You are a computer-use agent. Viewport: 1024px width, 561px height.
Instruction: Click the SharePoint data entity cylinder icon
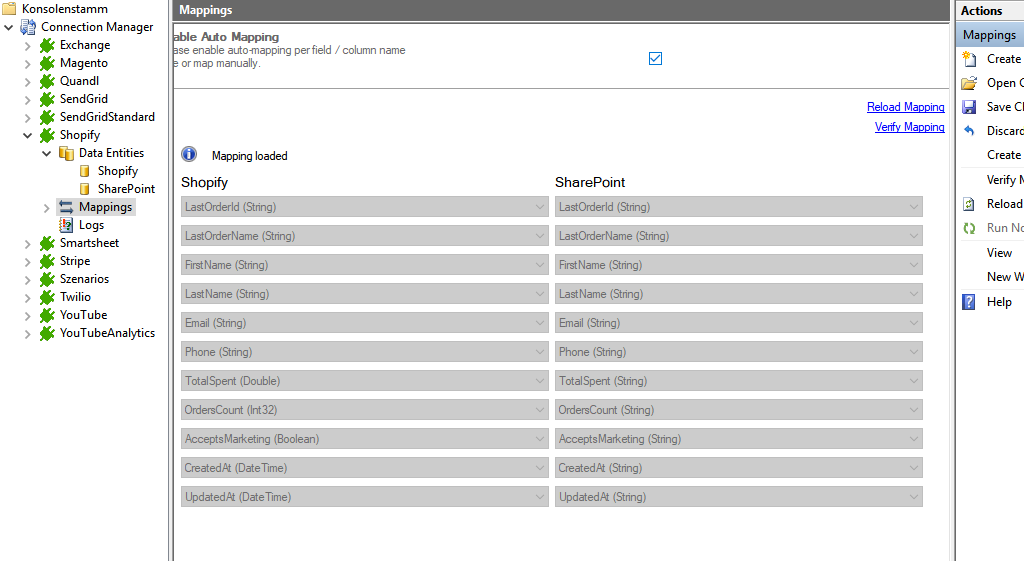pos(85,189)
